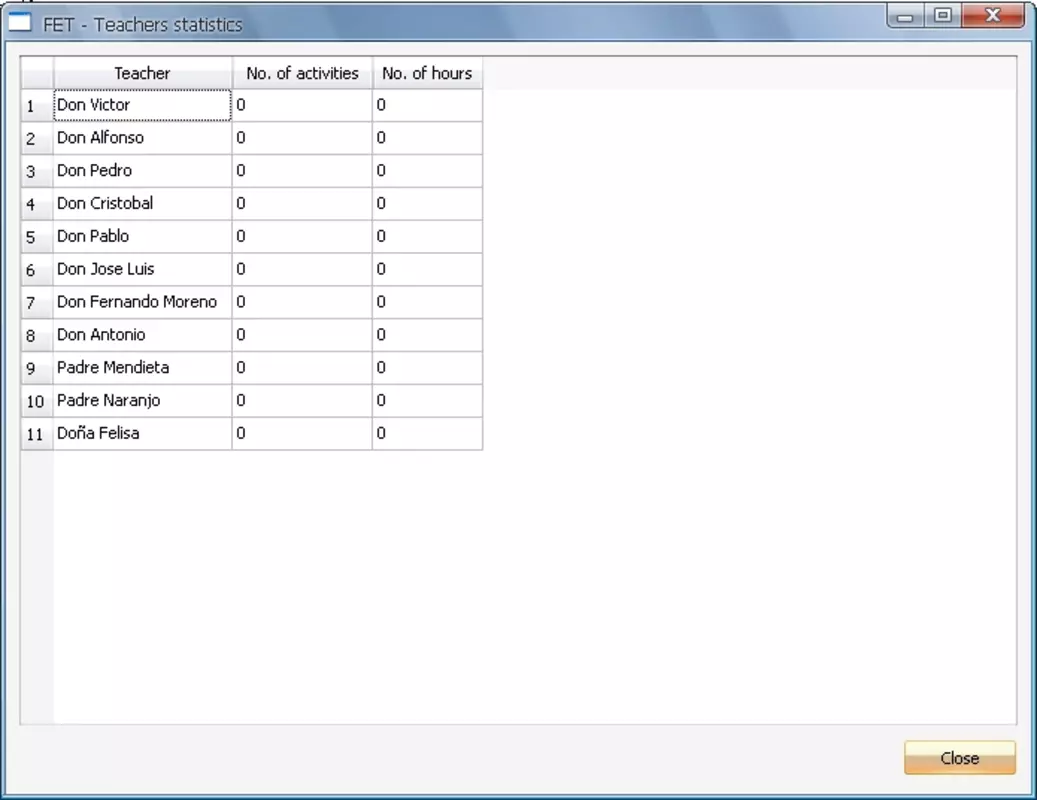Select the Don Fernando Moreno cell
1037x800 pixels.
pos(142,302)
